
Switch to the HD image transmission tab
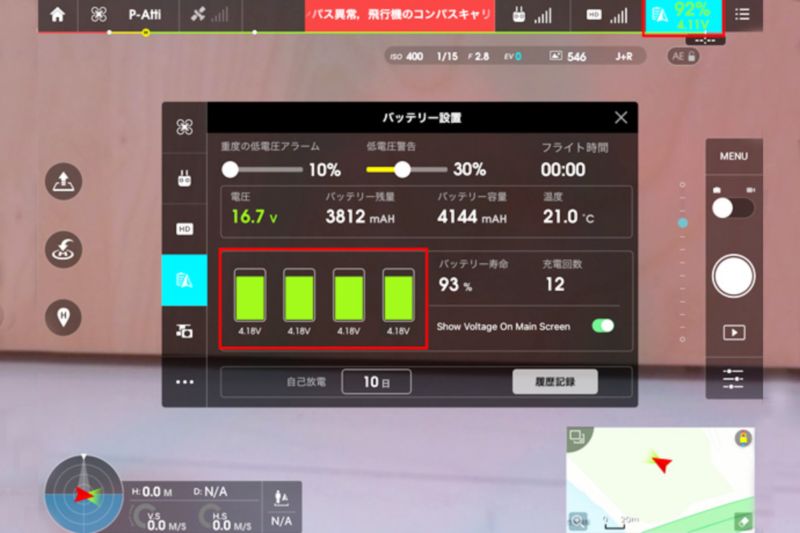(x=184, y=229)
